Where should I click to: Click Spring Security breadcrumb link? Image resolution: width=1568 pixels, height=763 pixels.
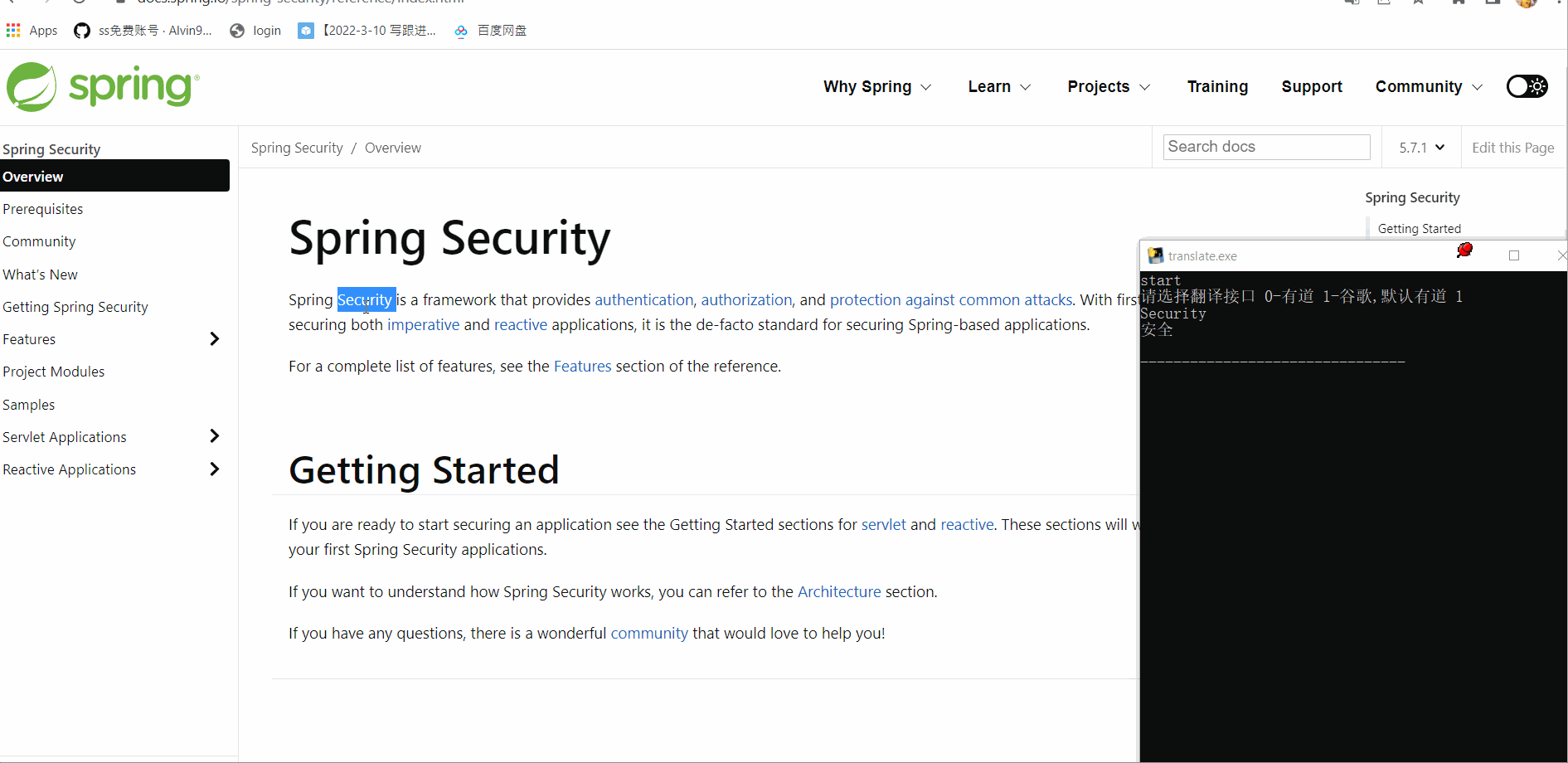(297, 148)
